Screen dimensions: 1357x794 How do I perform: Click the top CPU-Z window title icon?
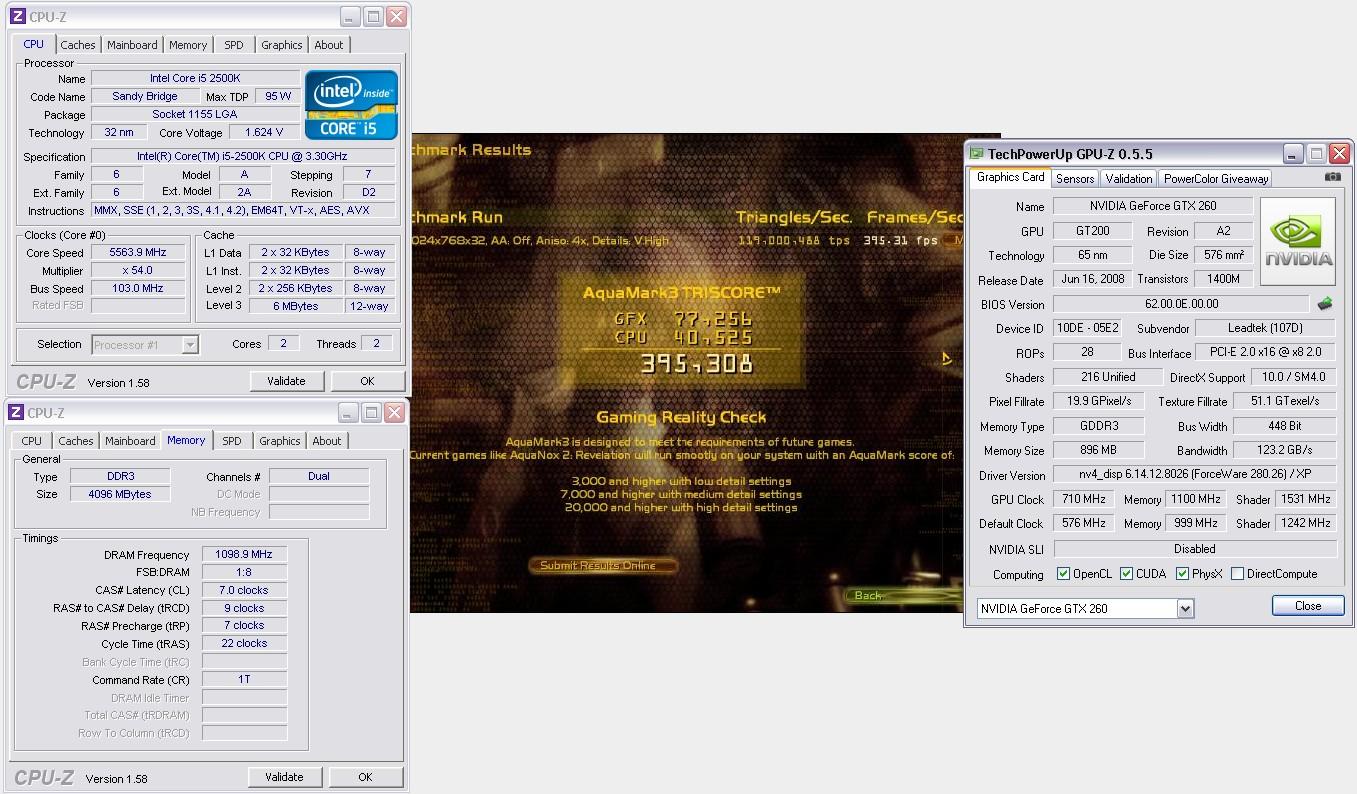(17, 17)
